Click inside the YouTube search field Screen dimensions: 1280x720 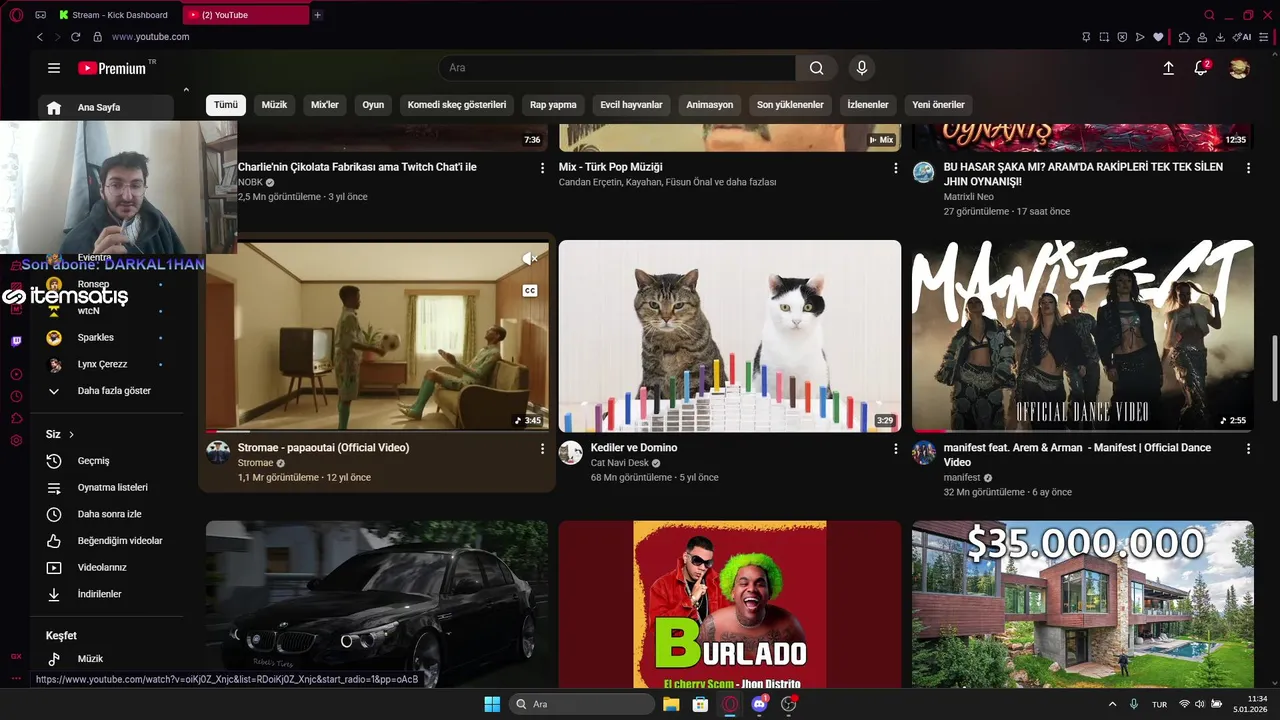tap(617, 68)
